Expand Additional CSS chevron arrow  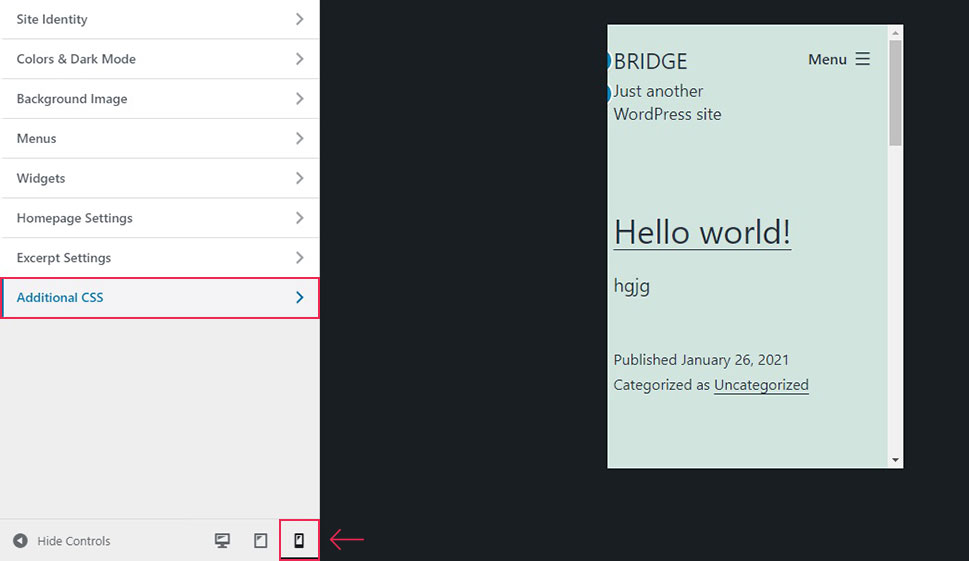pyautogui.click(x=300, y=297)
